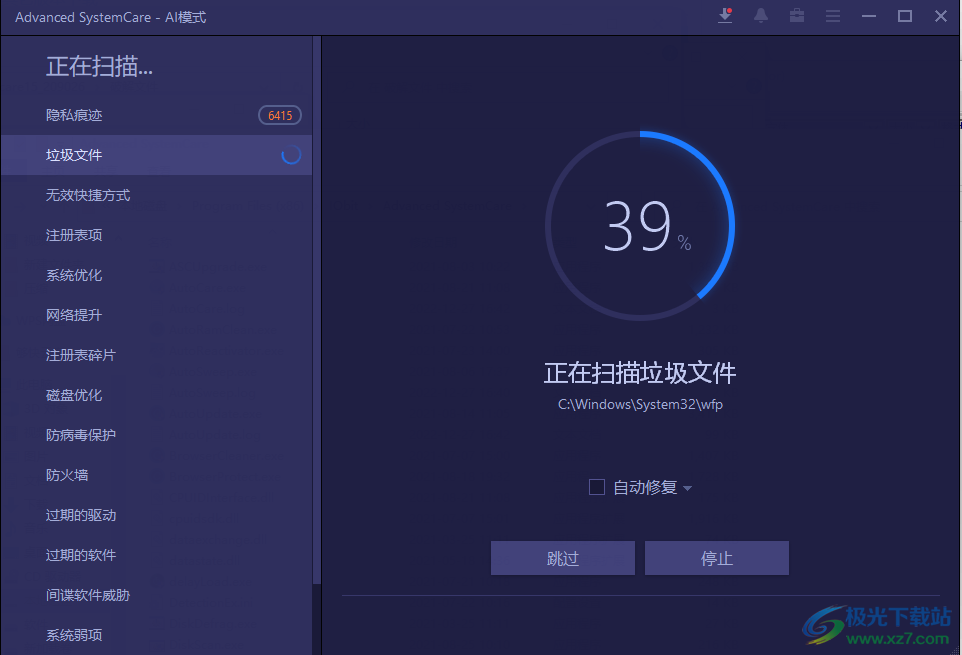Click the Advanced SystemCare - AI模式 title
This screenshot has width=962, height=655.
(110, 17)
